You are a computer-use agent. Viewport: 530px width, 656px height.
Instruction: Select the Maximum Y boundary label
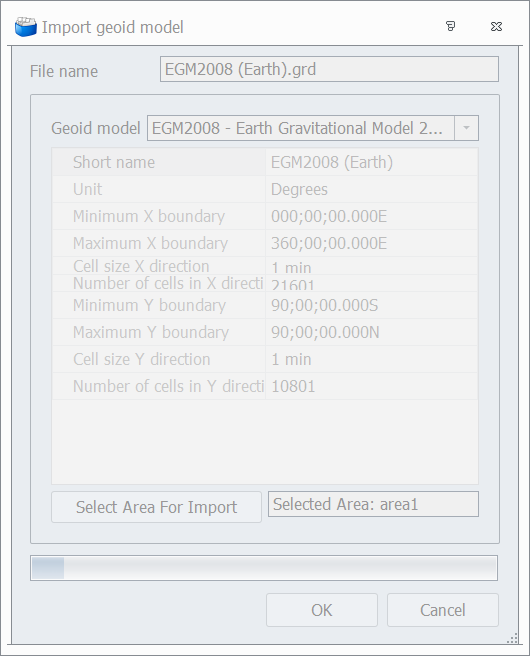pos(151,332)
